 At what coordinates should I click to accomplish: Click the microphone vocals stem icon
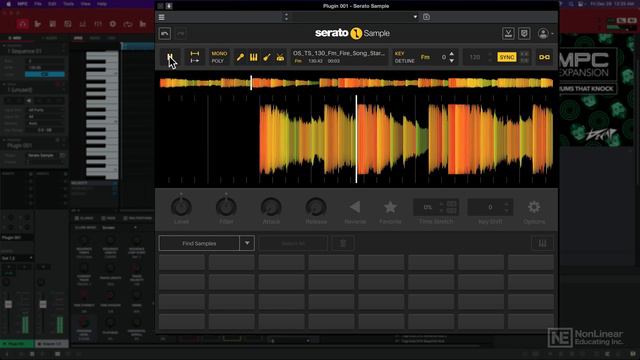240,58
